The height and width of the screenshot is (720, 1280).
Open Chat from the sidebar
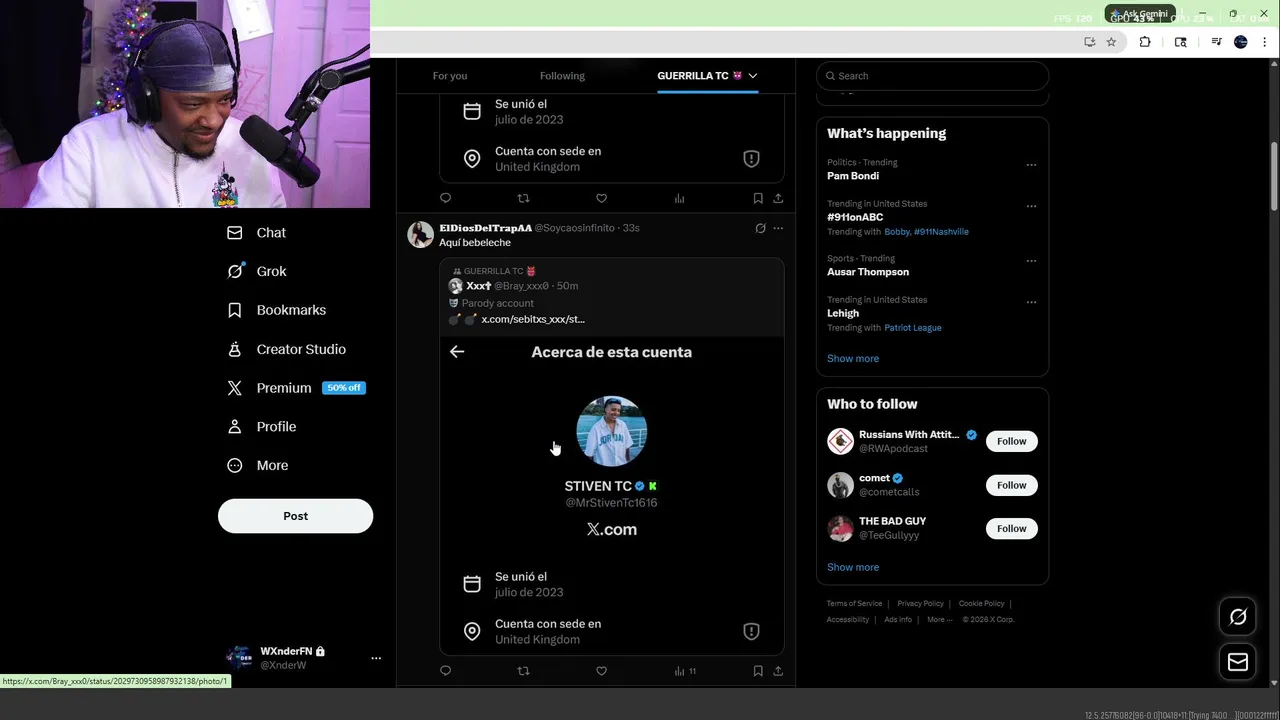coord(256,232)
